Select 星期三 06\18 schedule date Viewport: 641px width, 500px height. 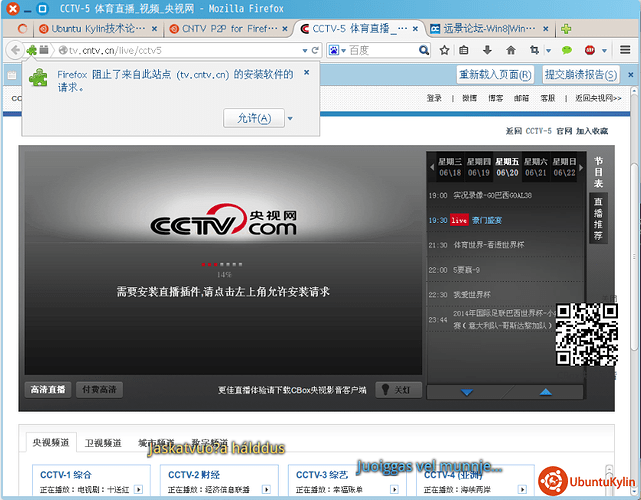point(450,167)
